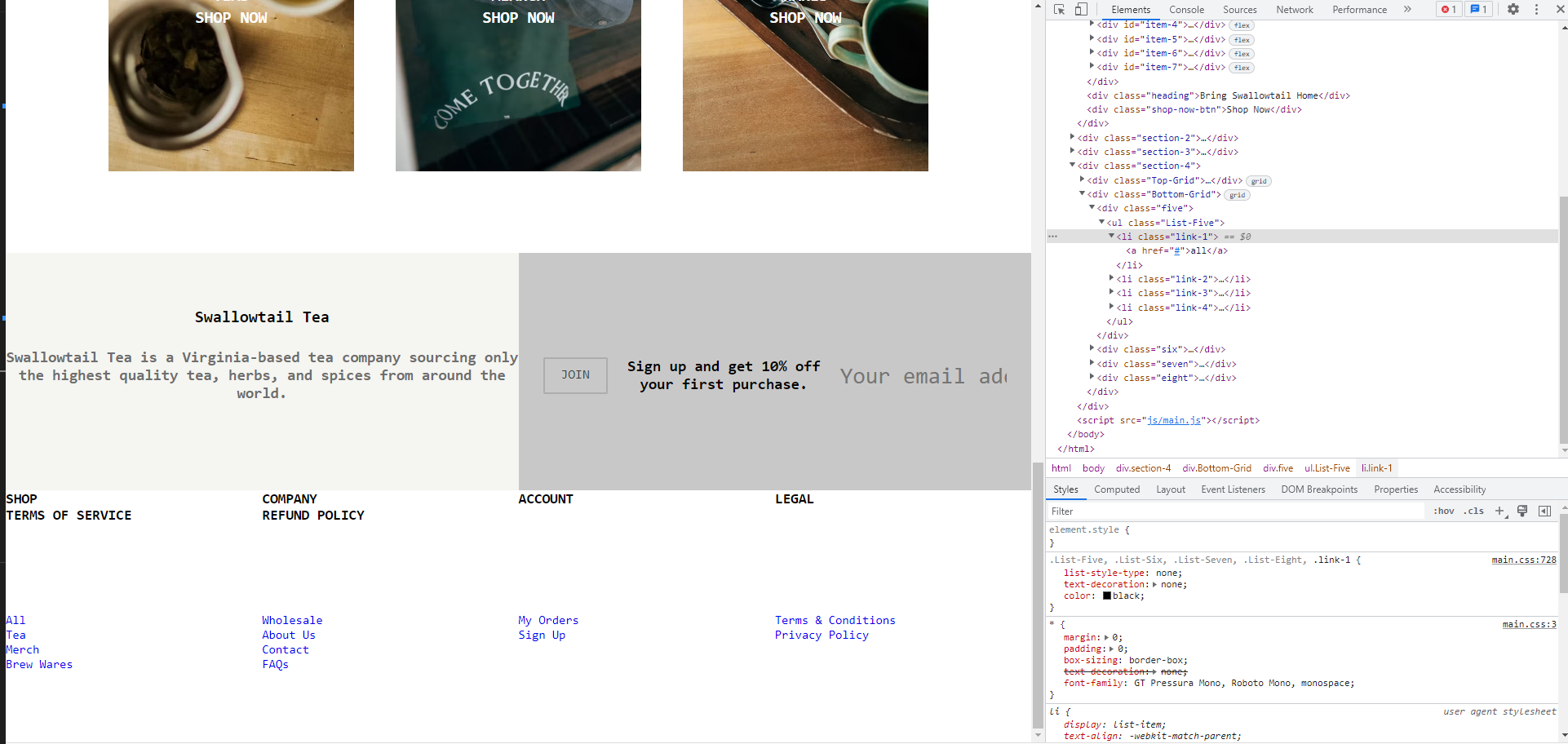Click the Wholesale footer link
Image resolution: width=1568 pixels, height=744 pixels.
coord(292,621)
